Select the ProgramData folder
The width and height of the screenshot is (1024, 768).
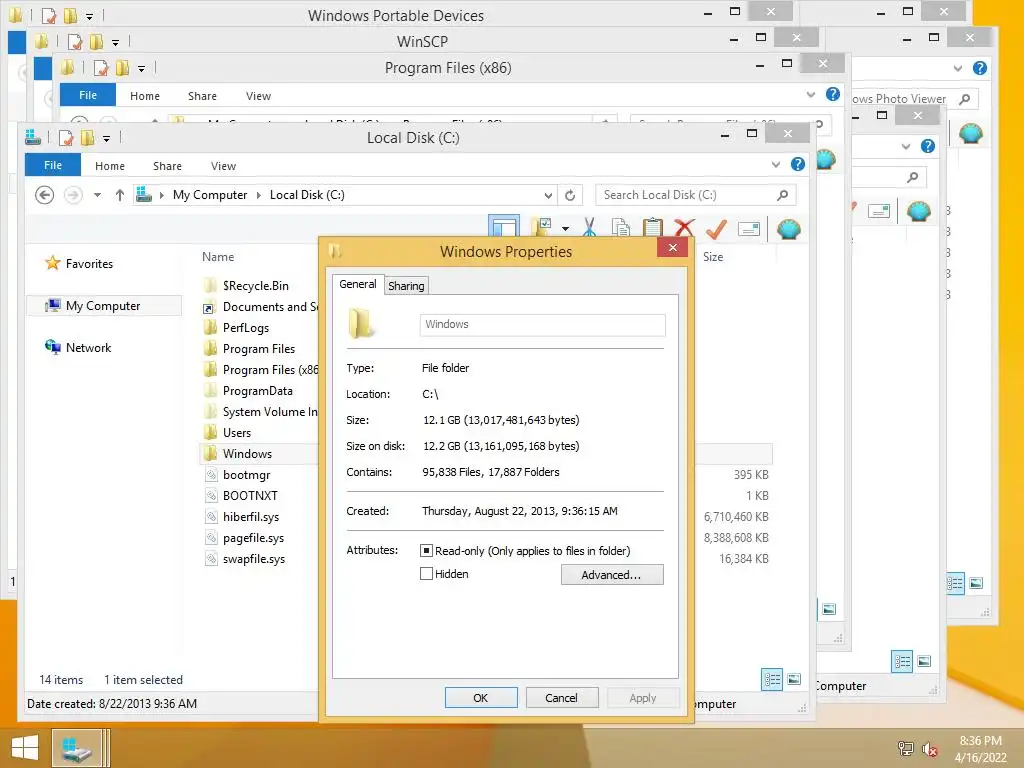[x=257, y=391]
